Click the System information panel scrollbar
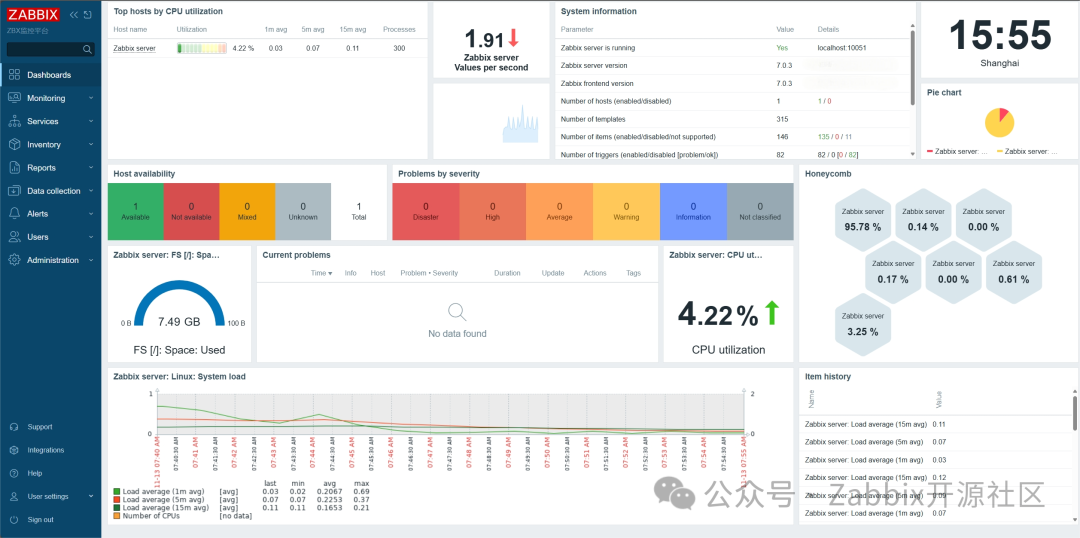 [x=913, y=67]
